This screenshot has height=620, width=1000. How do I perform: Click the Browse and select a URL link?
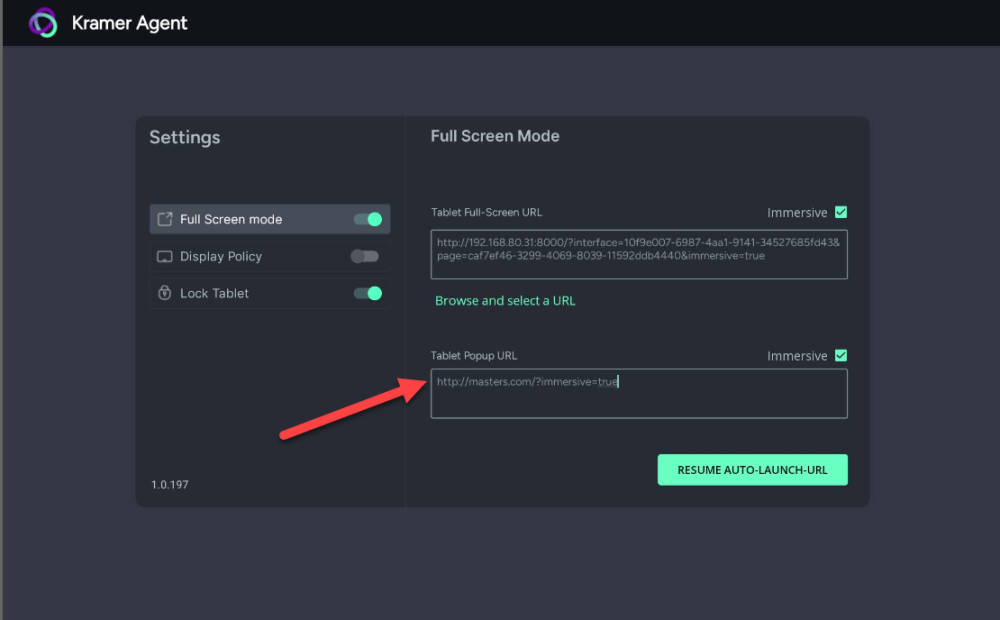tap(505, 301)
